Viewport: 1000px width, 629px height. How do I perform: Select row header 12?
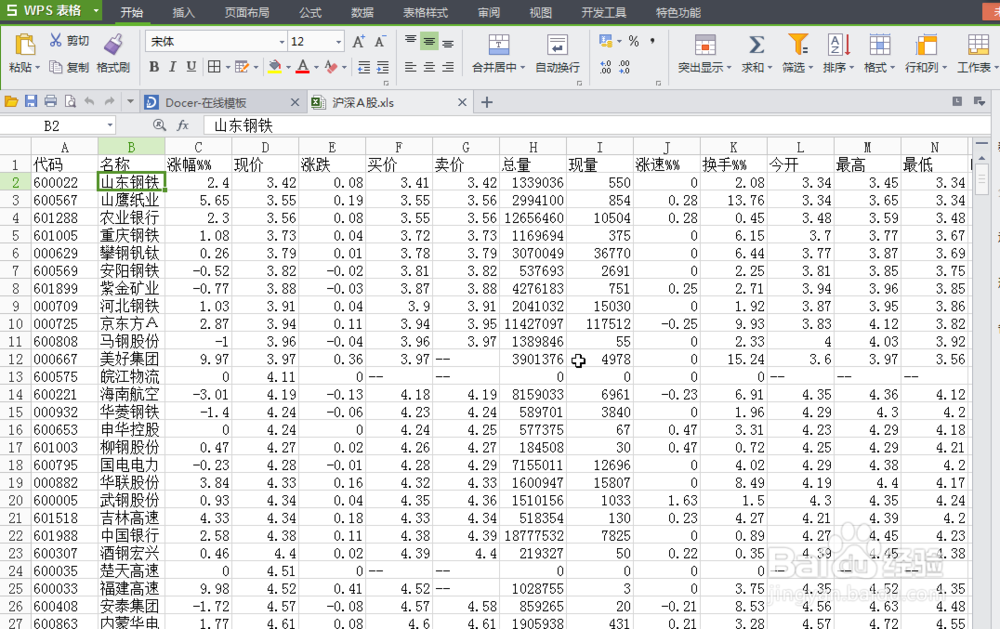click(15, 359)
